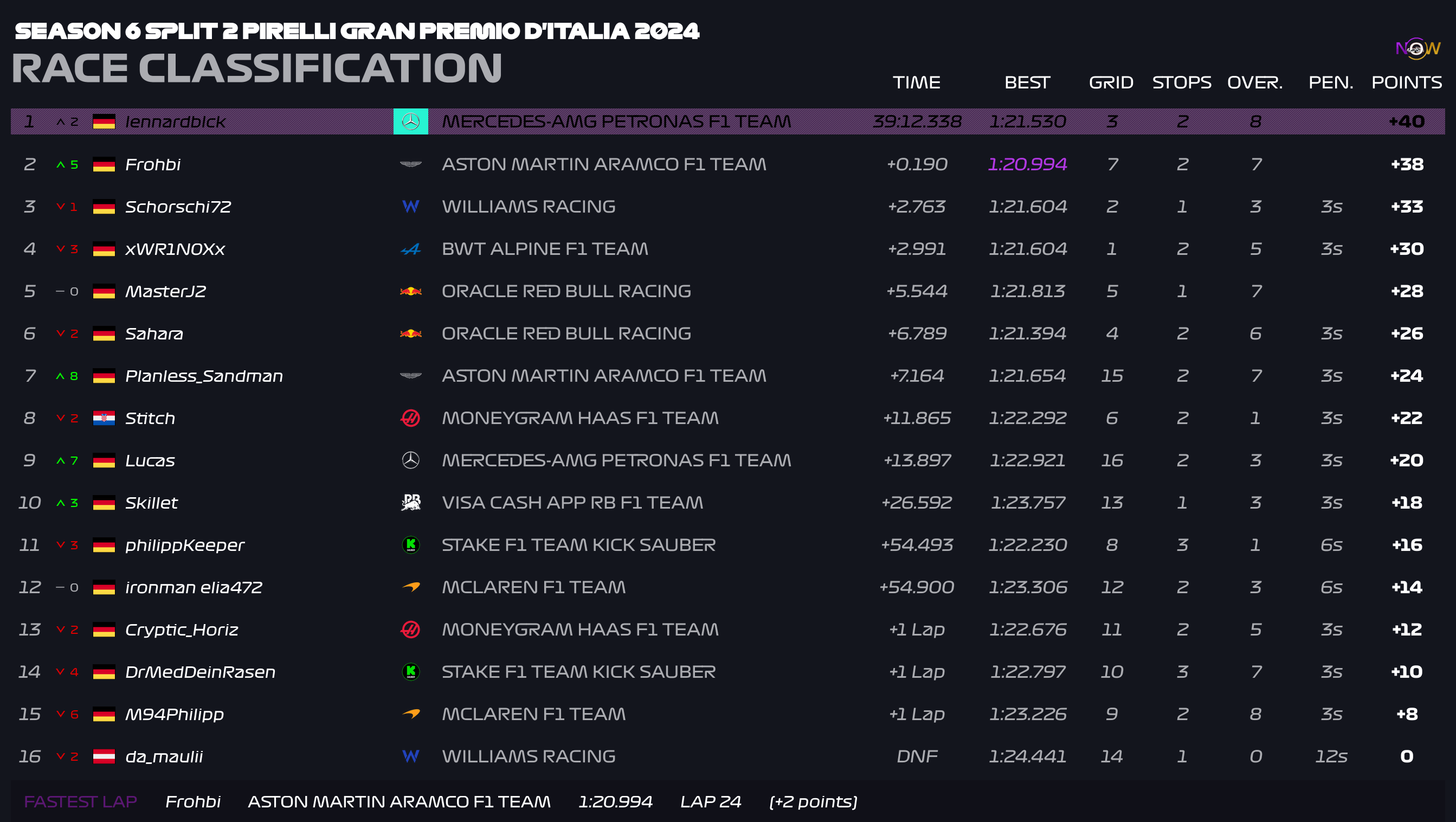The image size is (1456, 822).
Task: Select driver name philippKeeper
Action: pos(185,545)
